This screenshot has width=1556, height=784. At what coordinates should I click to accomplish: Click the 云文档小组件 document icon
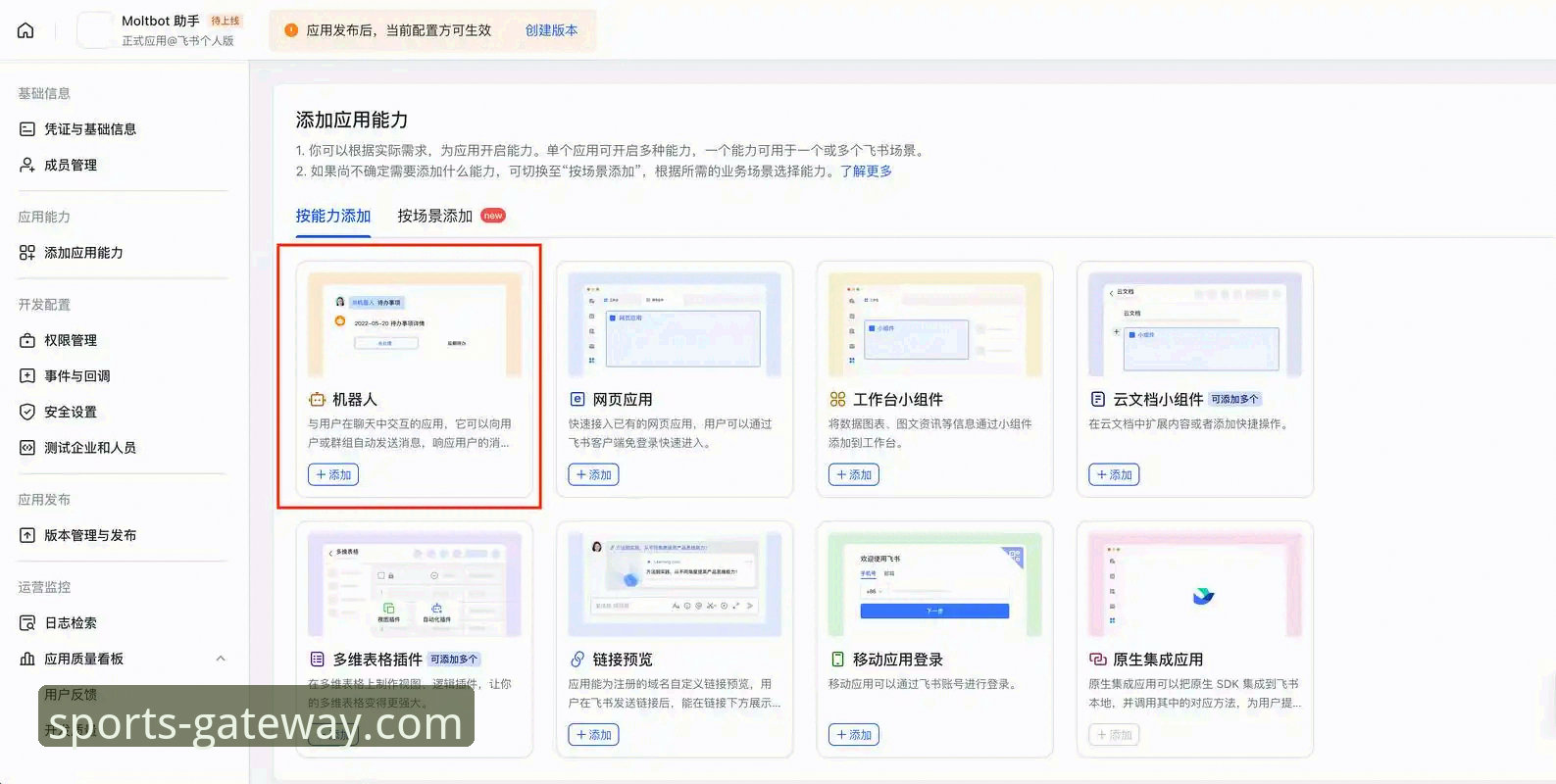tap(1098, 400)
